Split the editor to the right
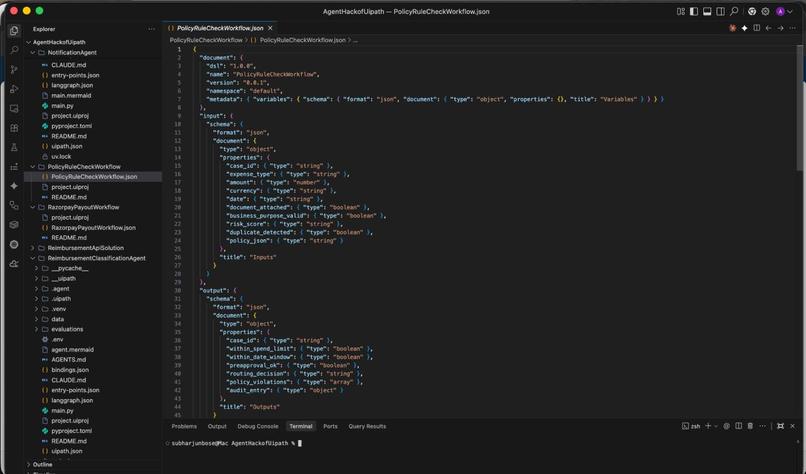Viewport: 806px width, 474px height. (756, 28)
